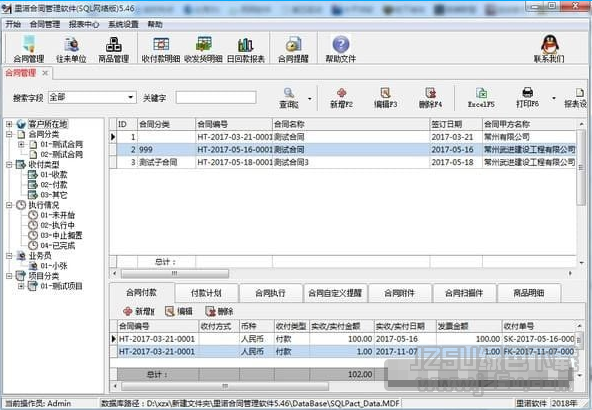Open the 系统设置 menu

click(x=123, y=25)
